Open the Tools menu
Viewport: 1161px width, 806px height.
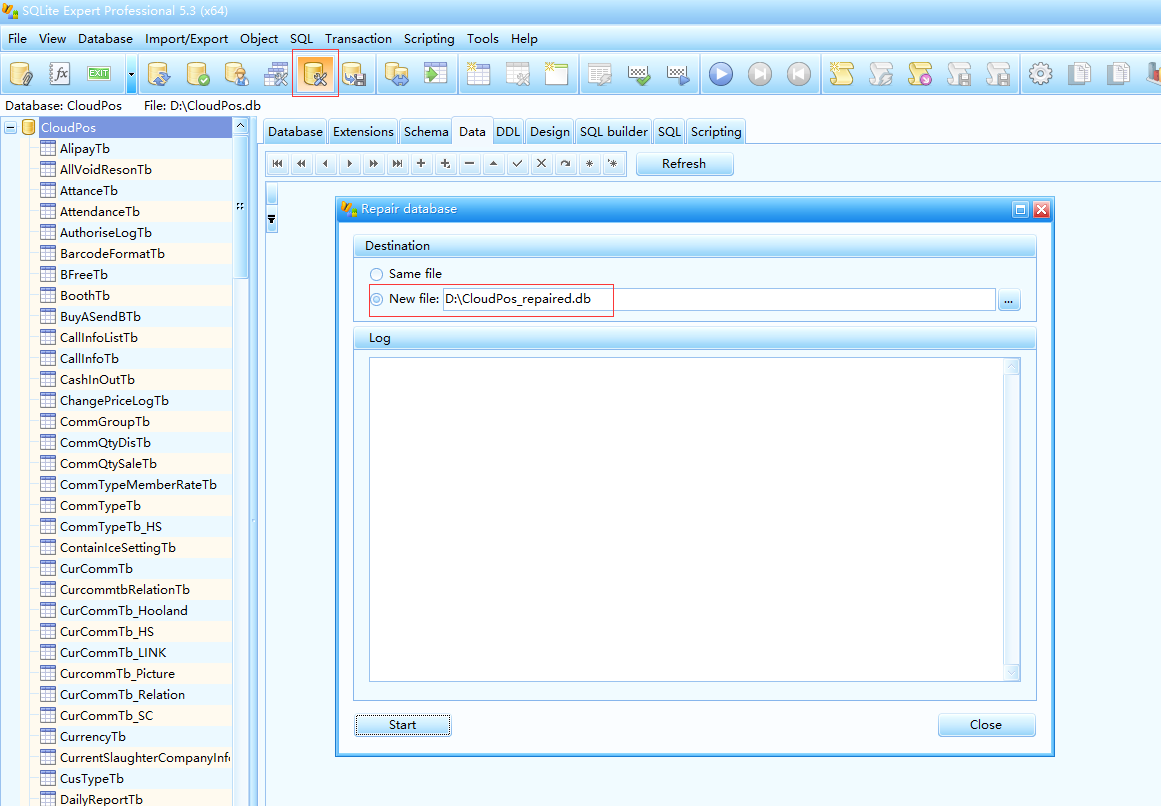[483, 38]
